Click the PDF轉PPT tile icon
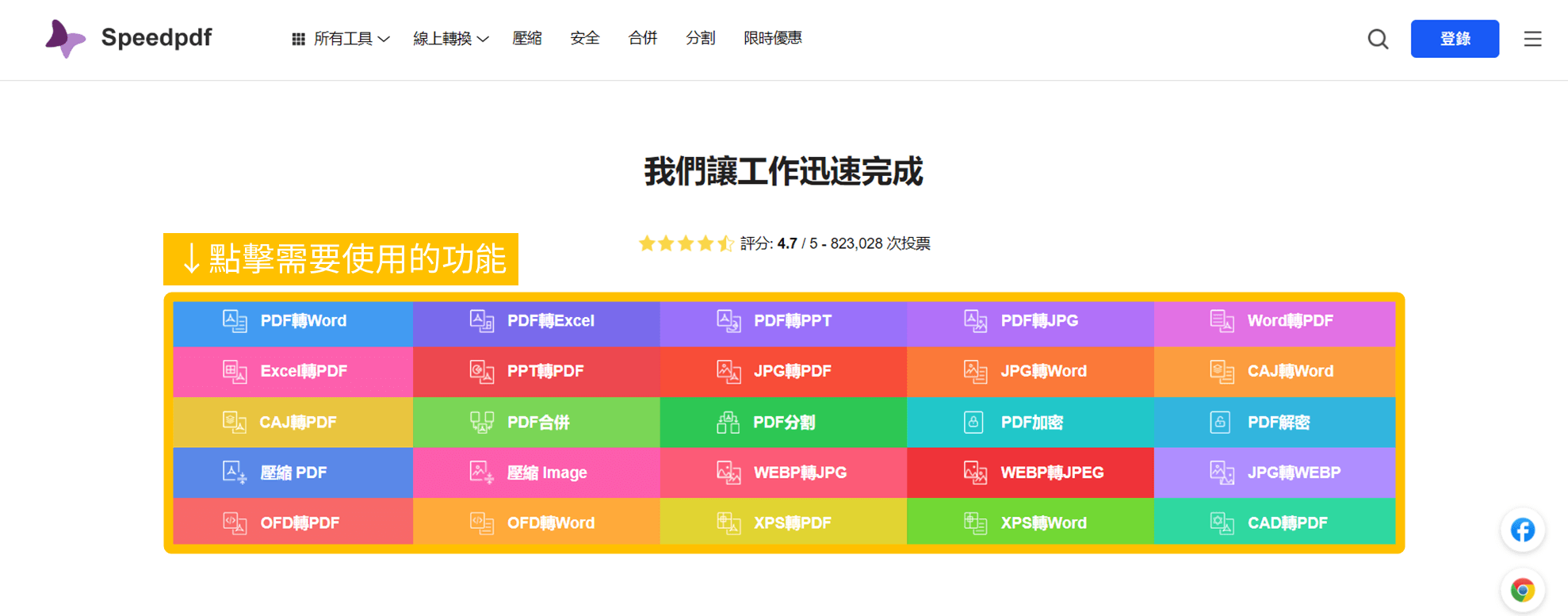Screen dimensions: 1568x616 tap(729, 321)
